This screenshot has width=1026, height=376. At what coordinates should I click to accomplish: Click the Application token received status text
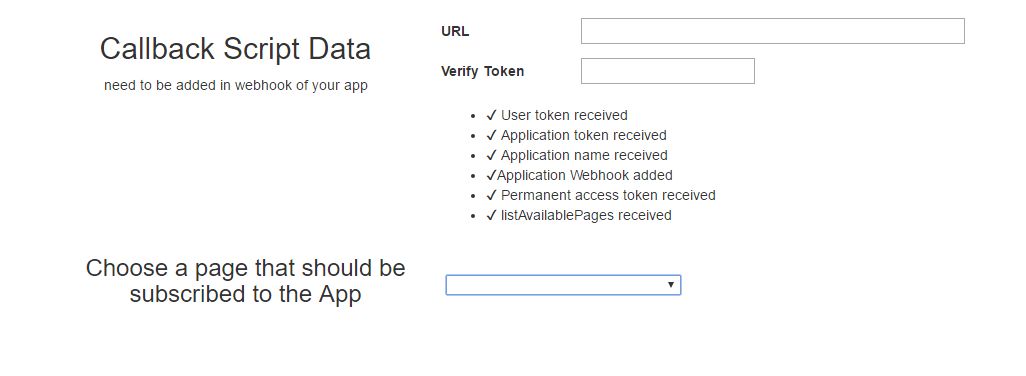point(584,135)
